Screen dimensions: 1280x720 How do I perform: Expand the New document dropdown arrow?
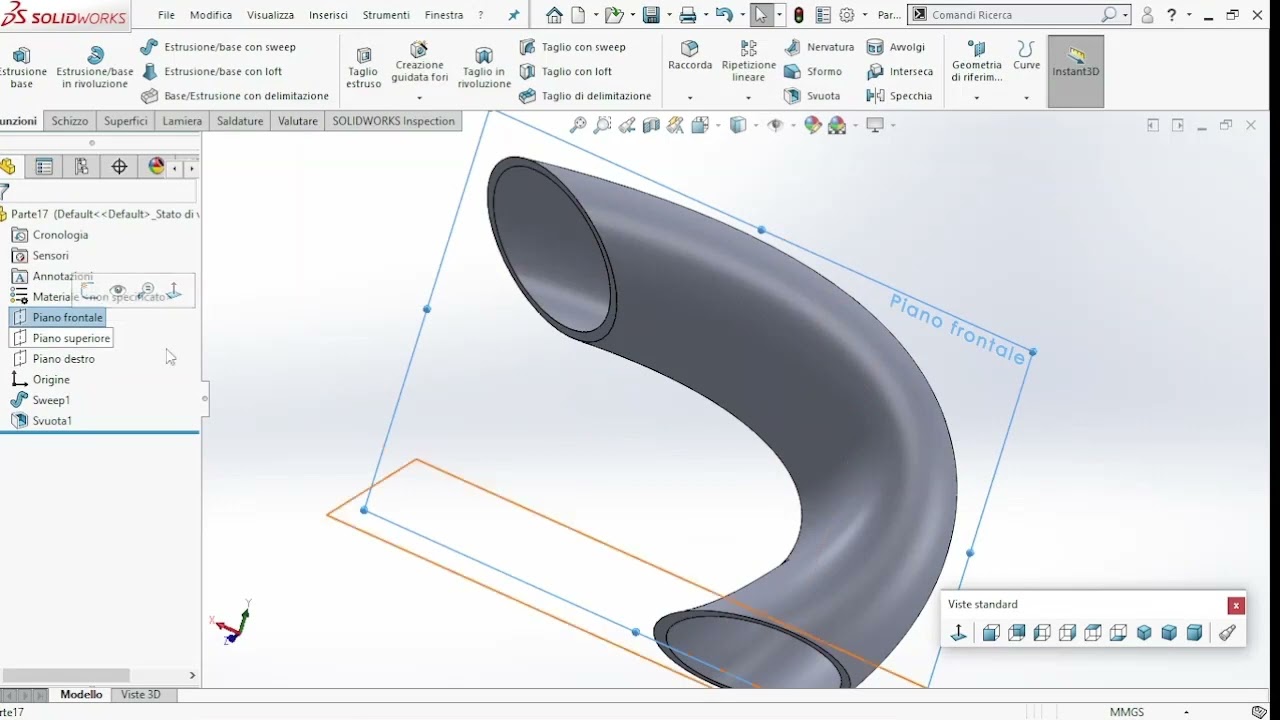[595, 15]
